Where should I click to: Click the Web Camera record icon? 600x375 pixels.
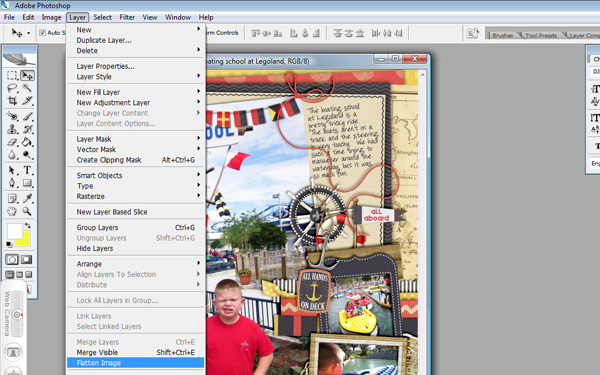tap(17, 315)
